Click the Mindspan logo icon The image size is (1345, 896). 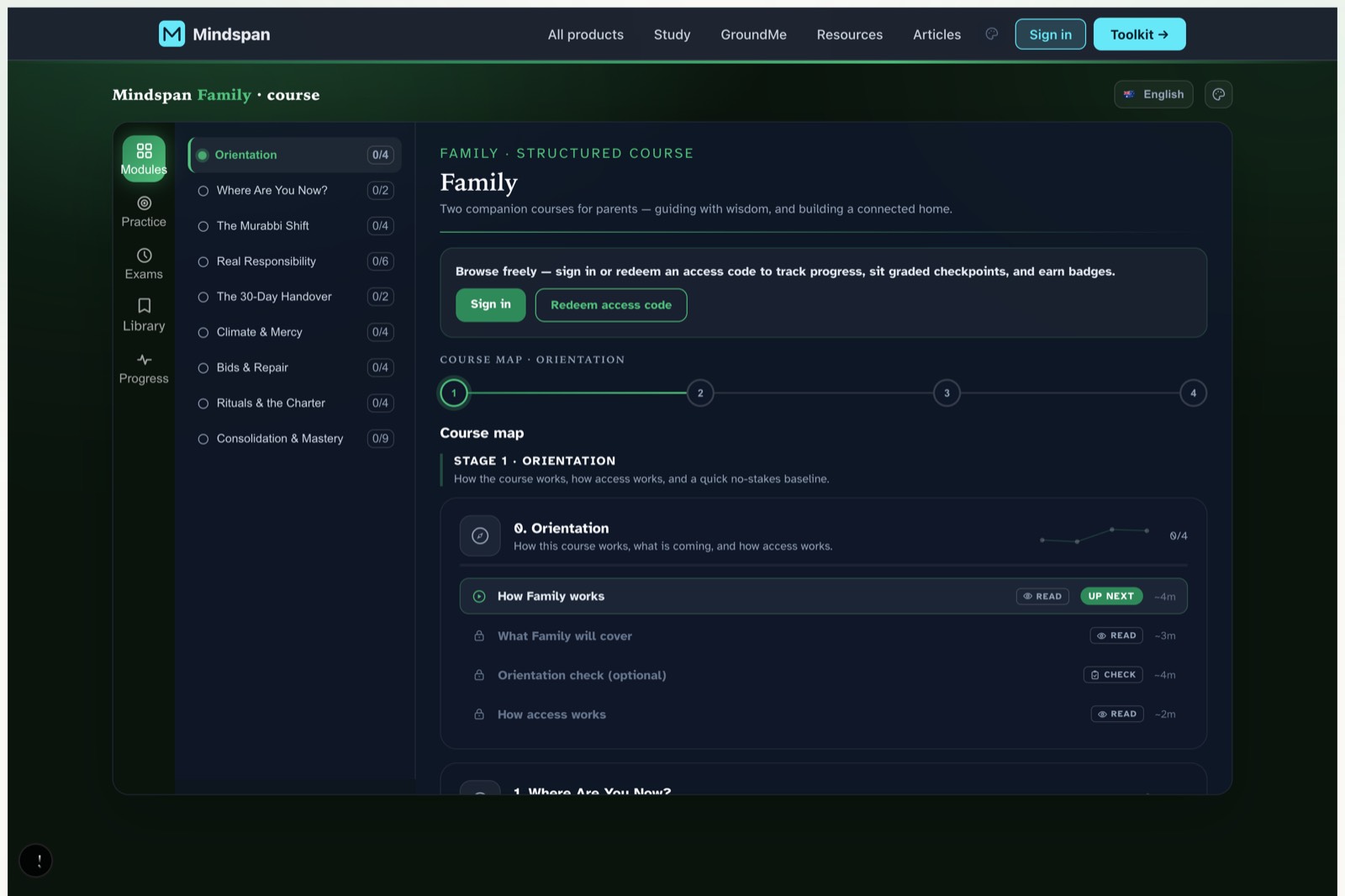click(171, 34)
